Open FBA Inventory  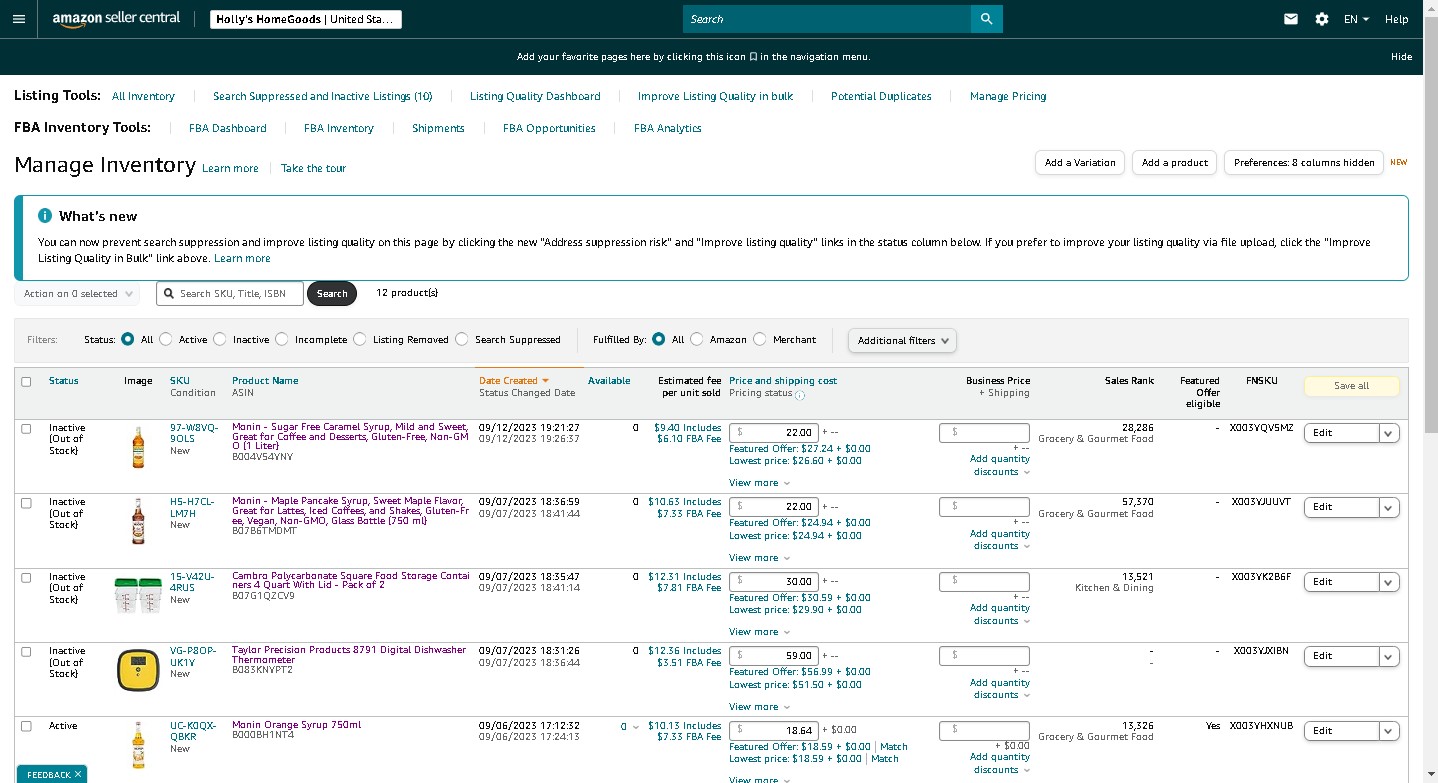click(x=339, y=129)
